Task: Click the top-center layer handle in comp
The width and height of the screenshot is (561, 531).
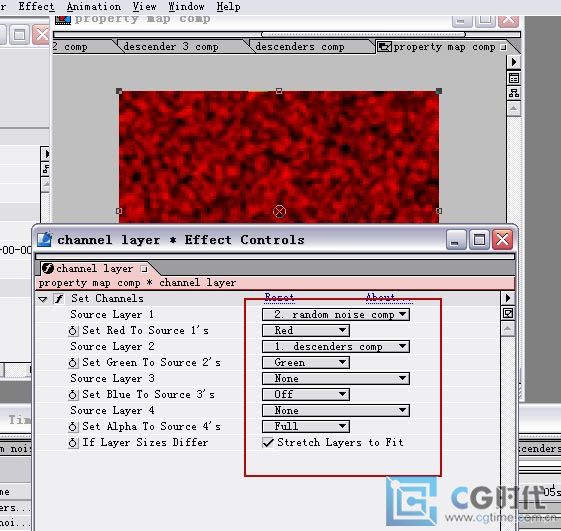Action: [x=279, y=91]
